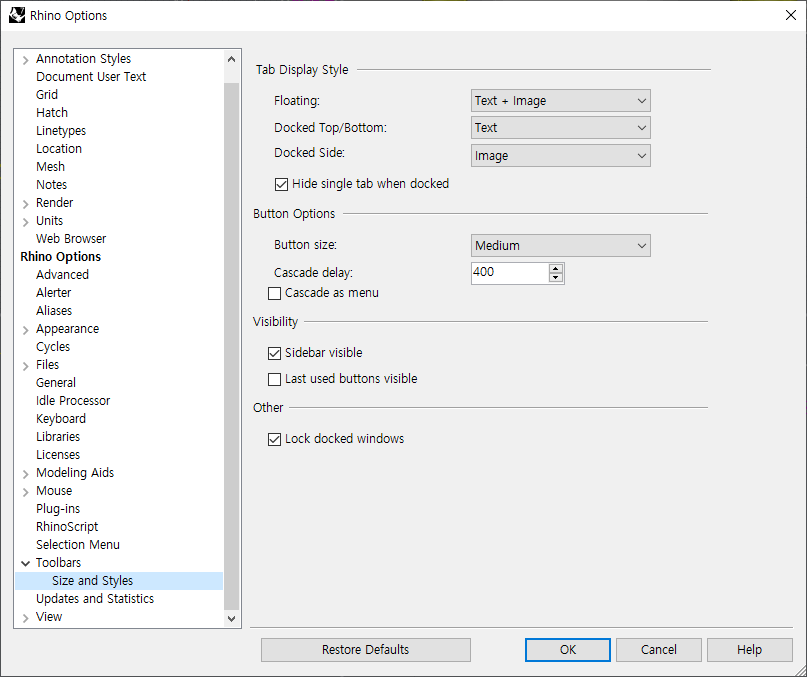807x677 pixels.
Task: Click tree scrollbar up arrow
Action: [232, 59]
